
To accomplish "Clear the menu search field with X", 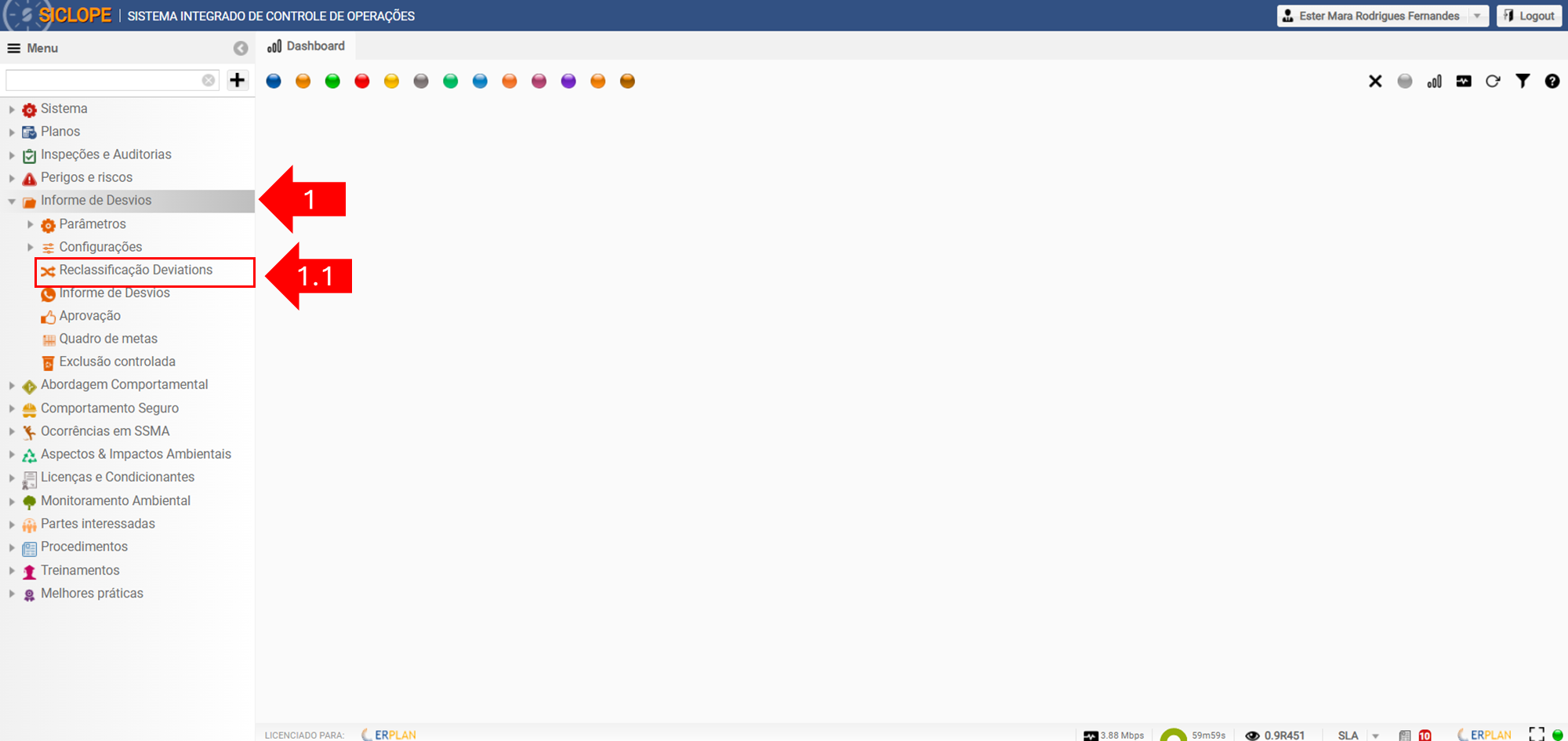I will (x=209, y=80).
